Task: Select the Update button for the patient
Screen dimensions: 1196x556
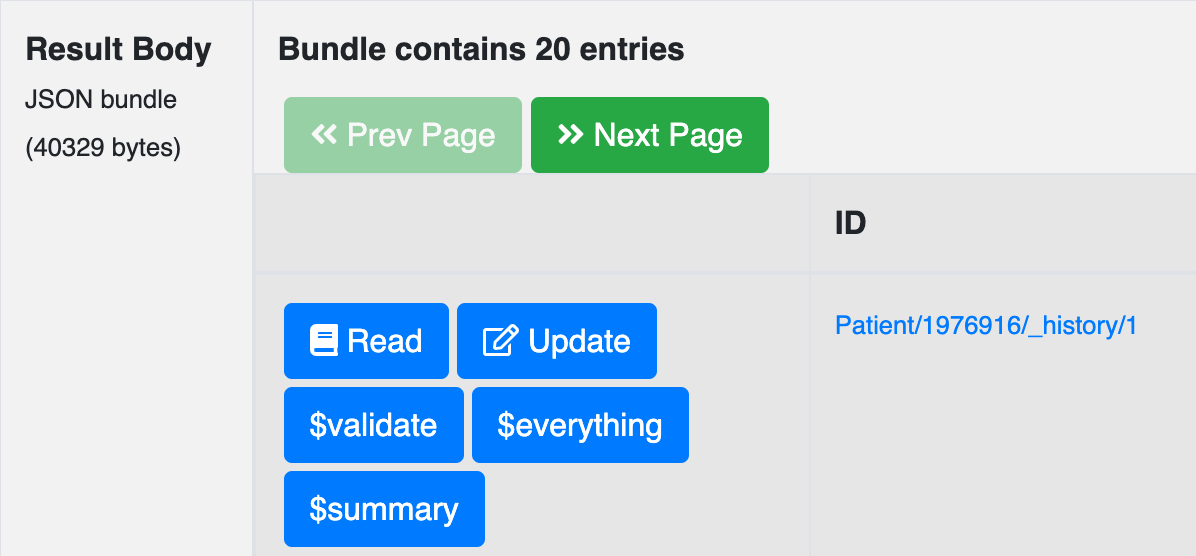Action: coord(557,341)
